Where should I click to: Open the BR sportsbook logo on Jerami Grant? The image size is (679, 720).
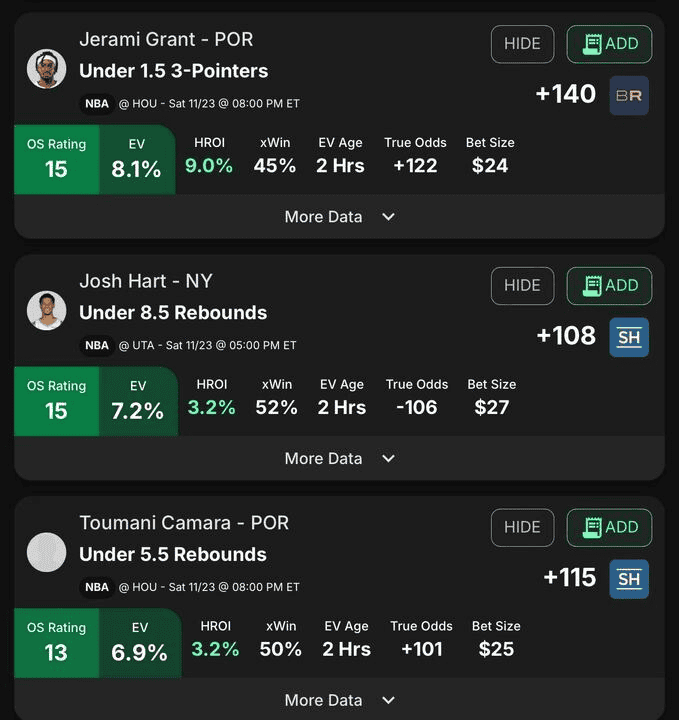pos(629,96)
